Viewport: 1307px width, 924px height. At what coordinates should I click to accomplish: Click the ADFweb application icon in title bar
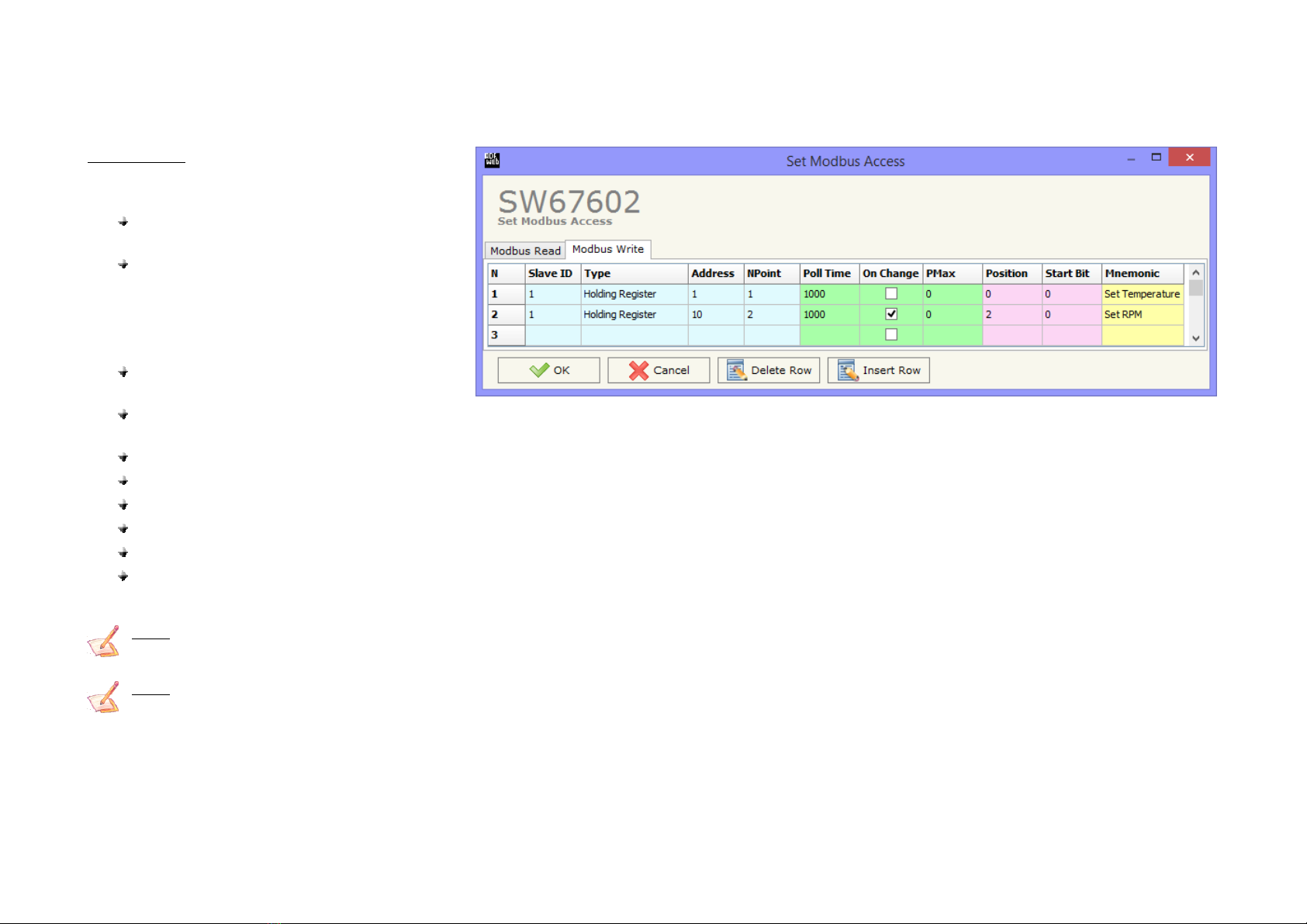tap(492, 161)
